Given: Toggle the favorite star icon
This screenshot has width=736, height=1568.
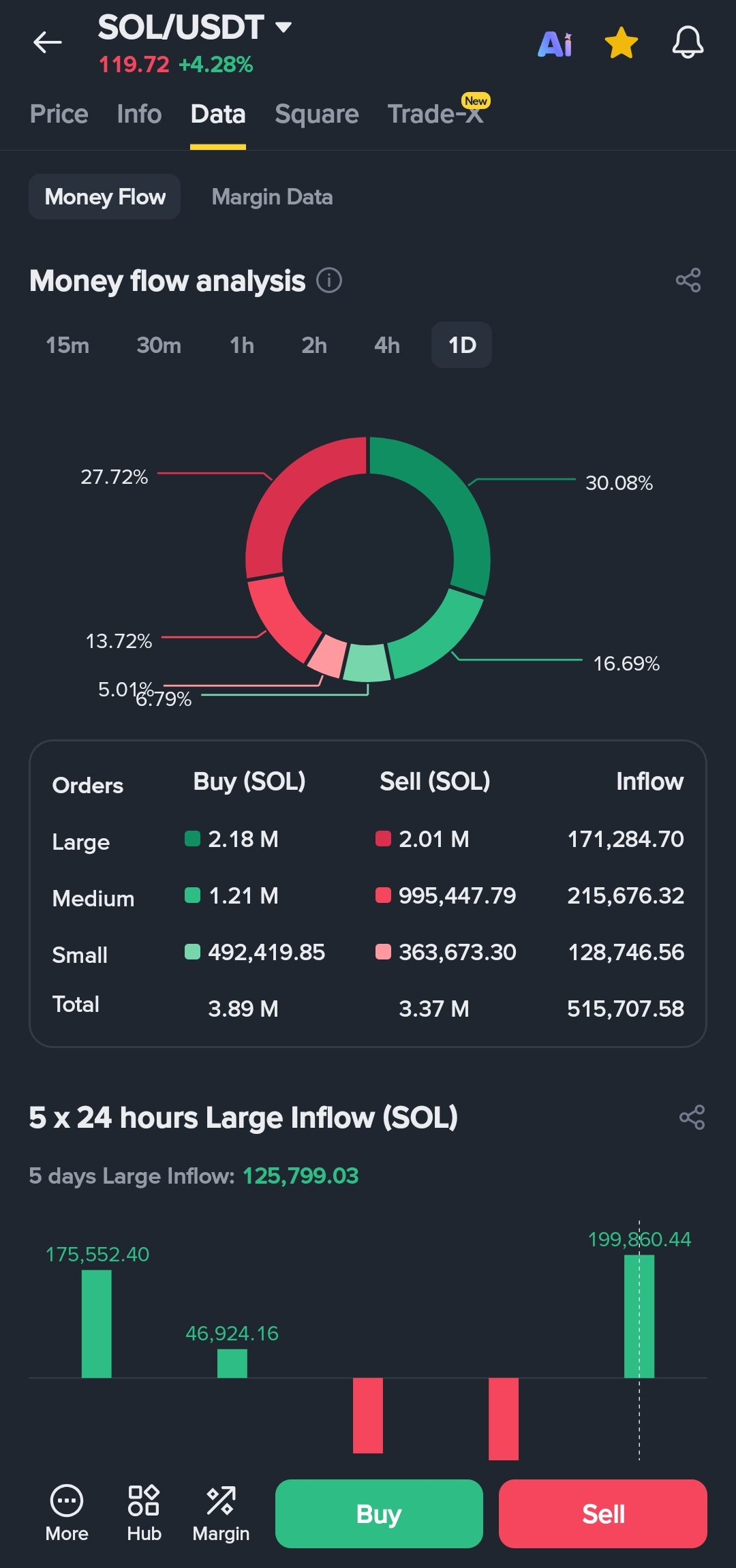Looking at the screenshot, I should (622, 43).
